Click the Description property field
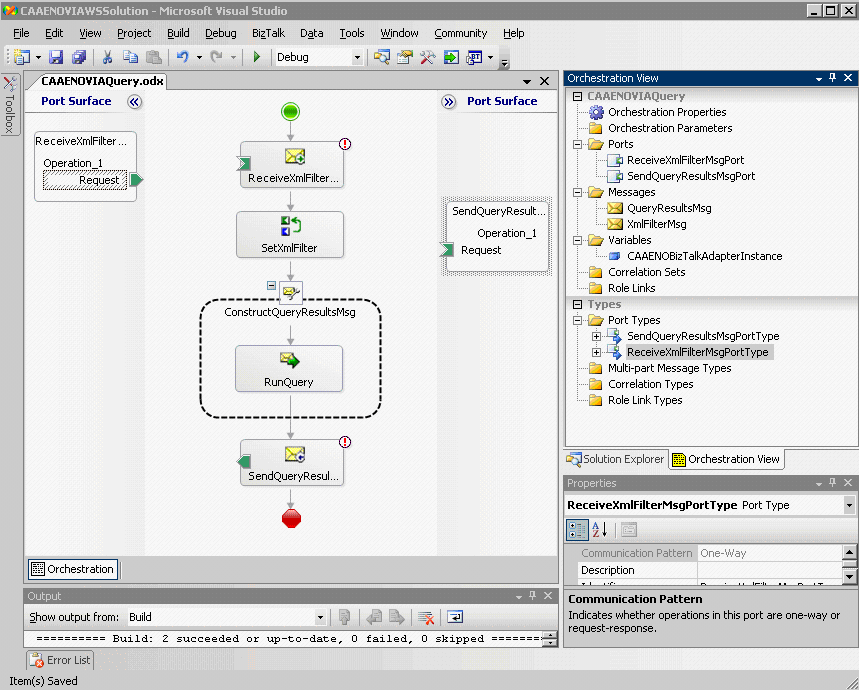 point(769,570)
